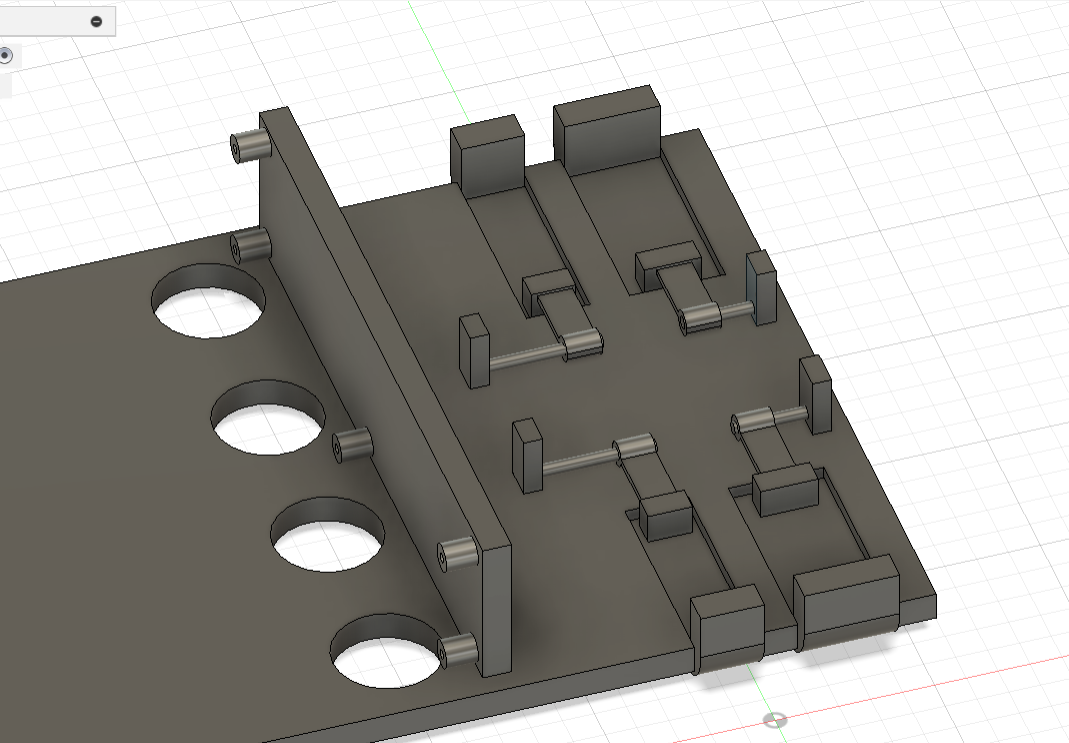Select the origin point marker on grid
Screen dimensions: 1069x743
coord(774,719)
